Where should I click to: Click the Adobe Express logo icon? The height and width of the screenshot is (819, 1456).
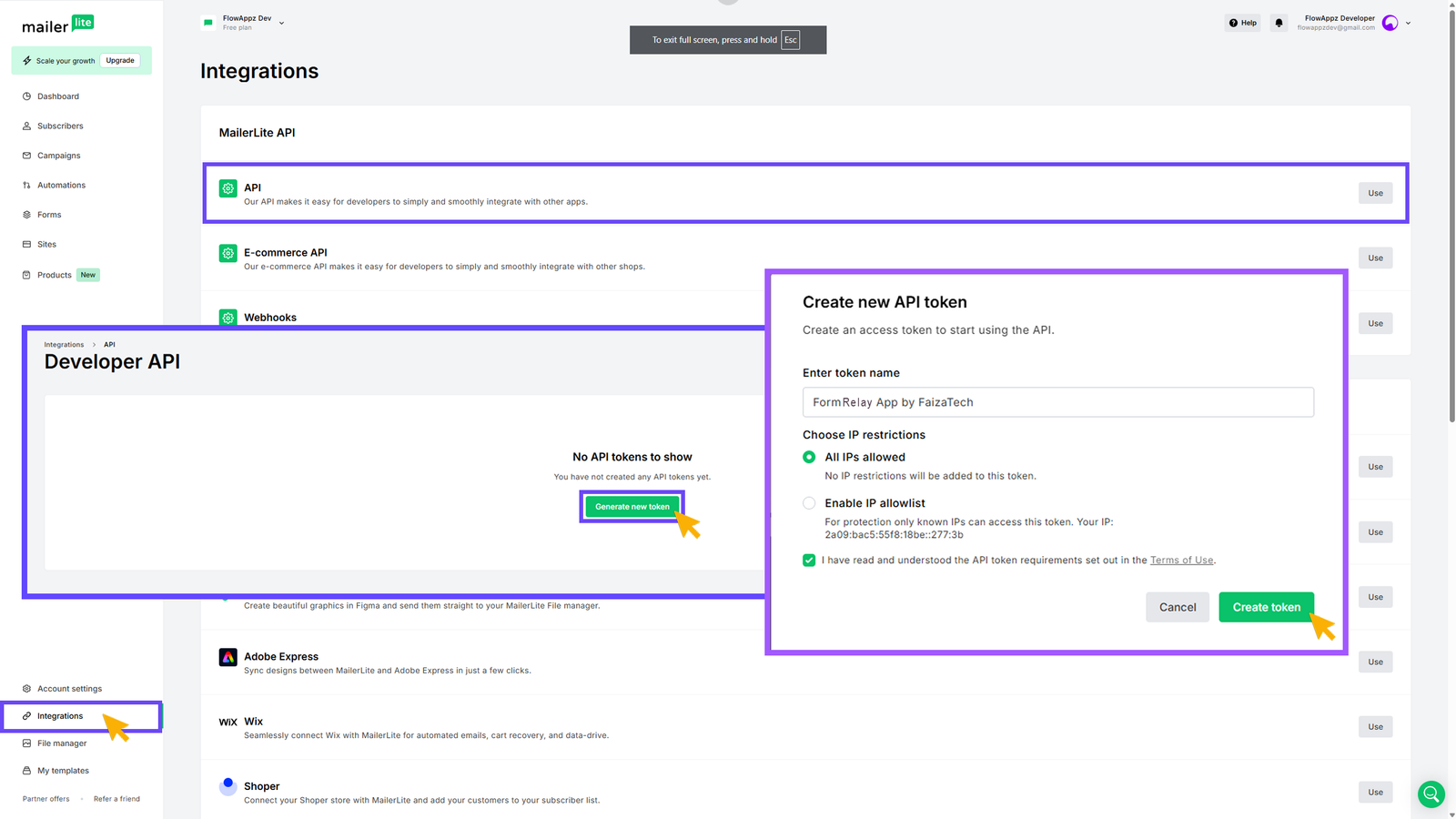click(227, 657)
